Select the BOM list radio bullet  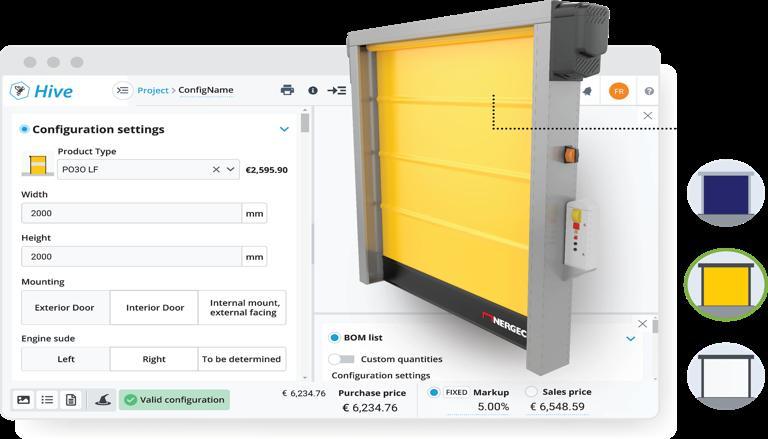click(x=335, y=338)
